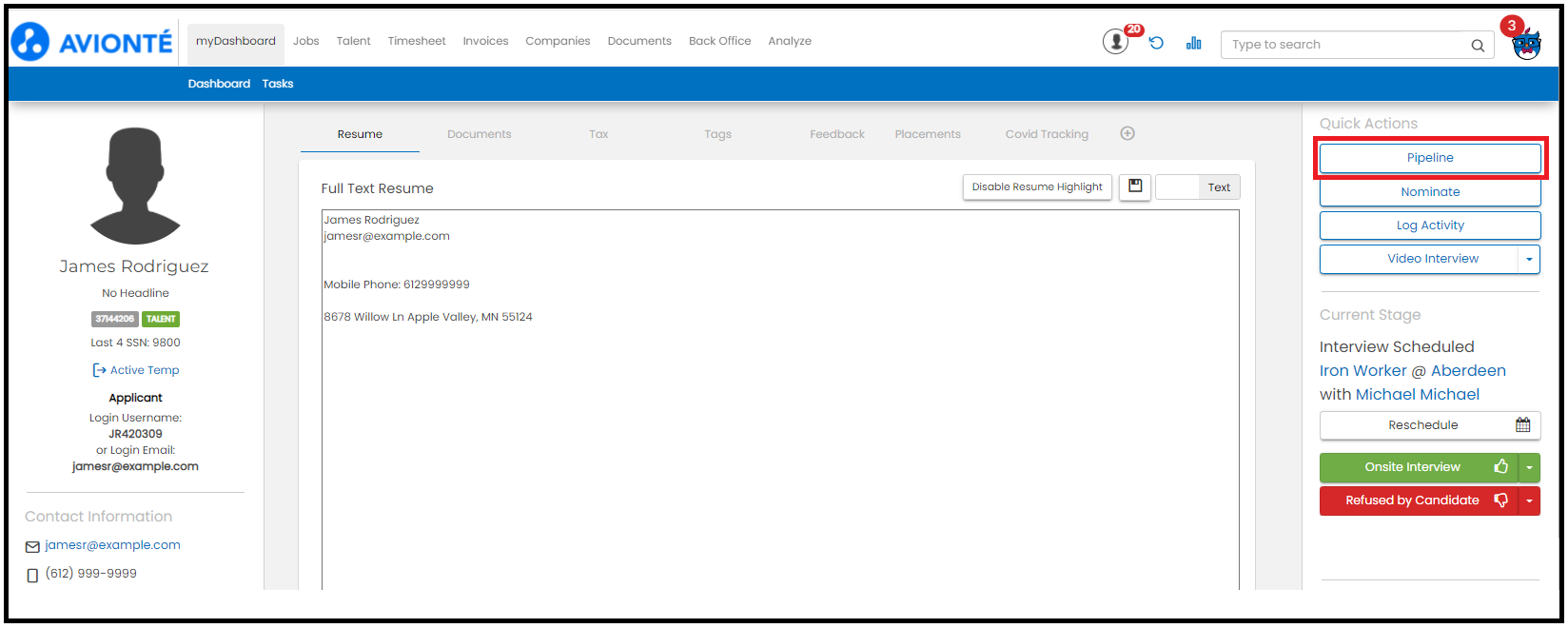Switch to the Feedback tab
Viewport: 1568px width, 628px height.
click(x=837, y=134)
